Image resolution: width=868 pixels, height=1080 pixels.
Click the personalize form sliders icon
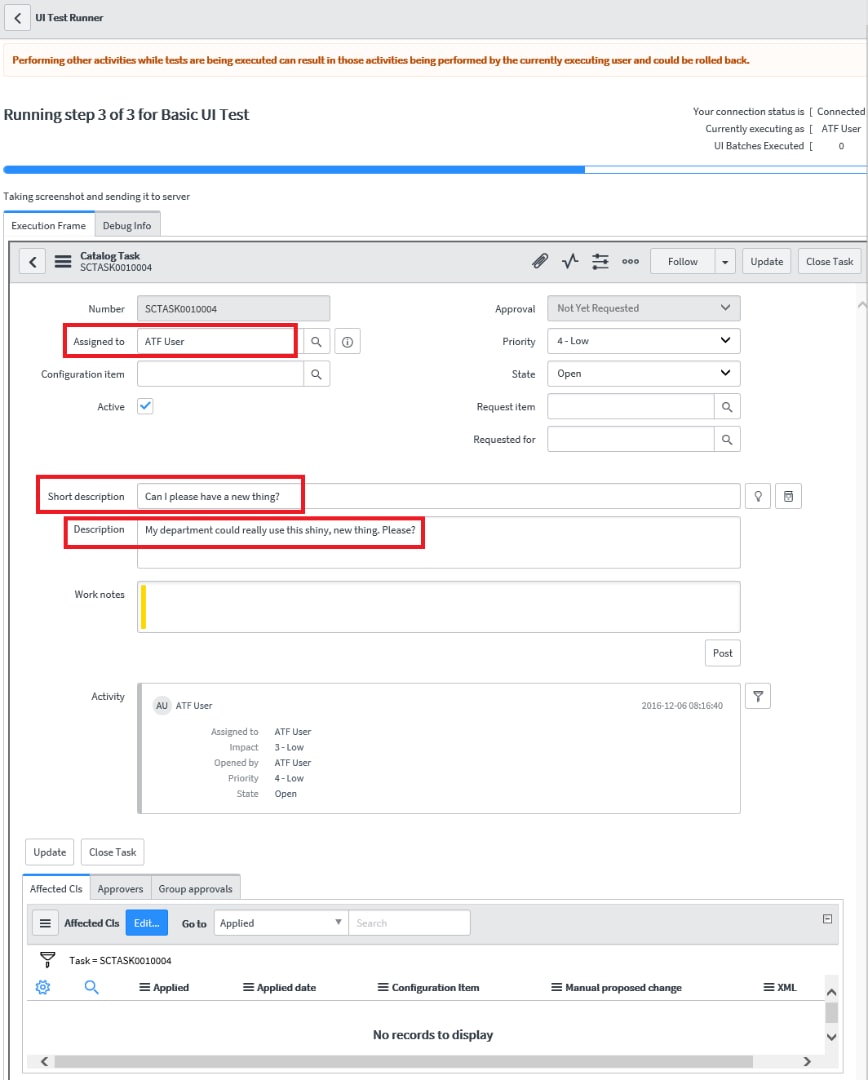pyautogui.click(x=600, y=262)
